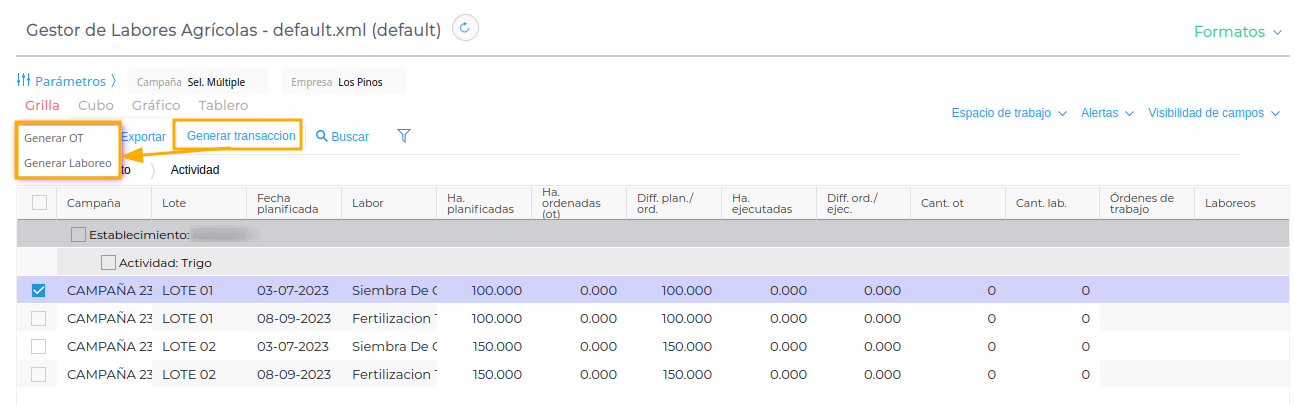
Task: Switch to the Grilla tab
Action: (x=42, y=105)
